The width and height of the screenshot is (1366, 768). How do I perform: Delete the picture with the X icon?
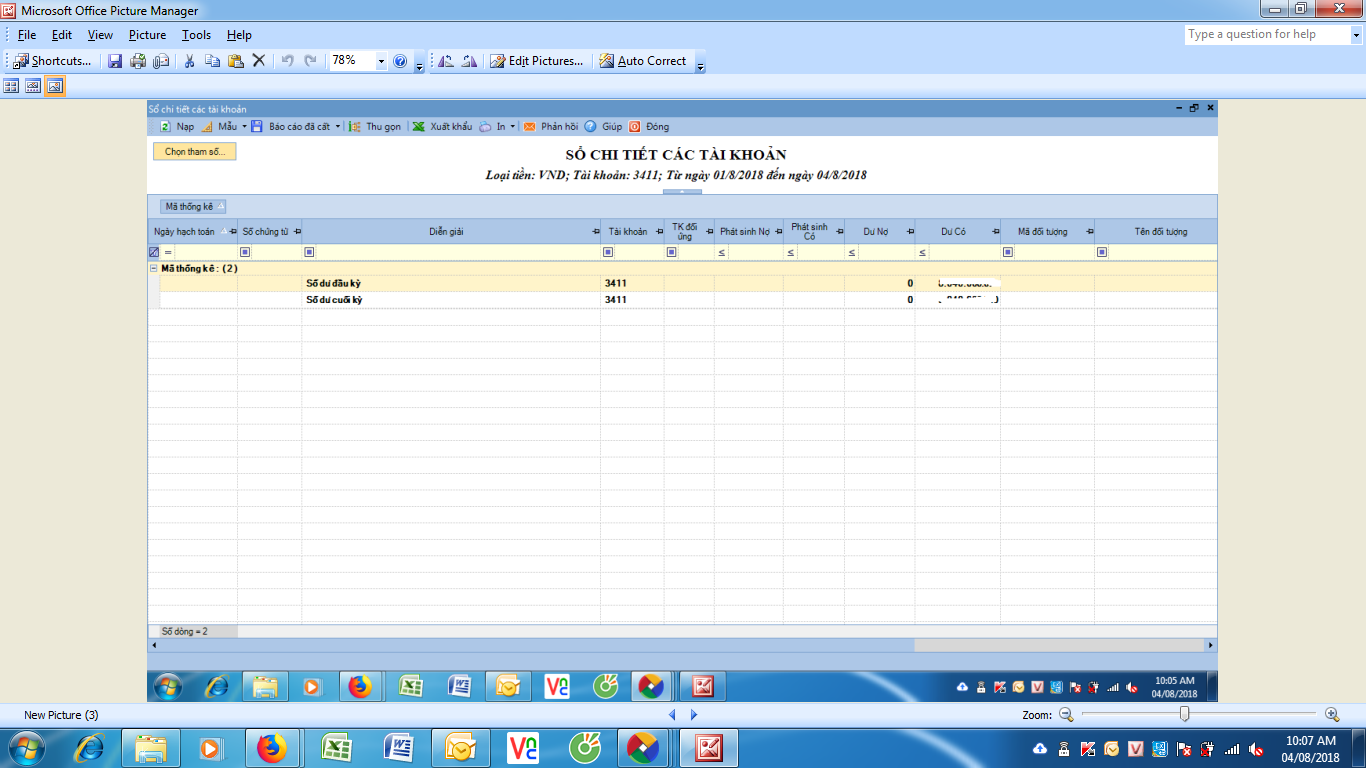258,61
